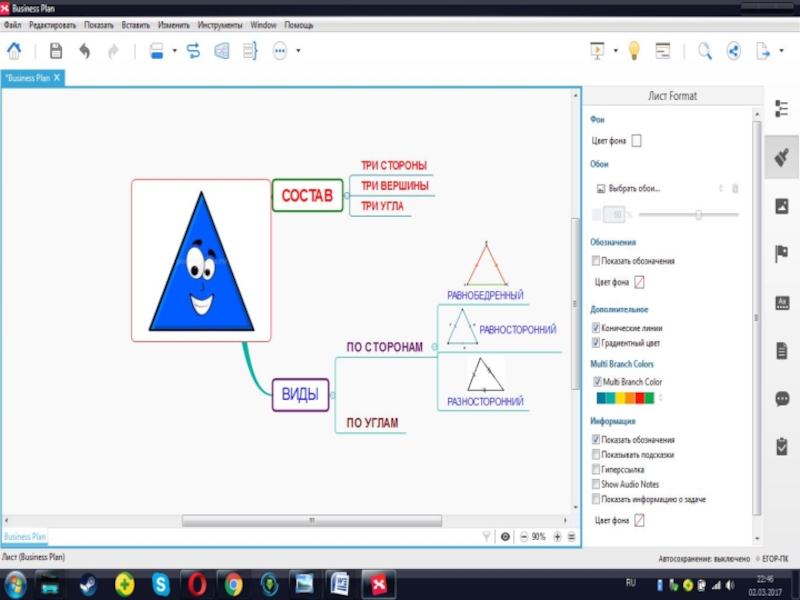Open the Инструменты menu
Viewport: 800px width, 600px height.
[219, 24]
